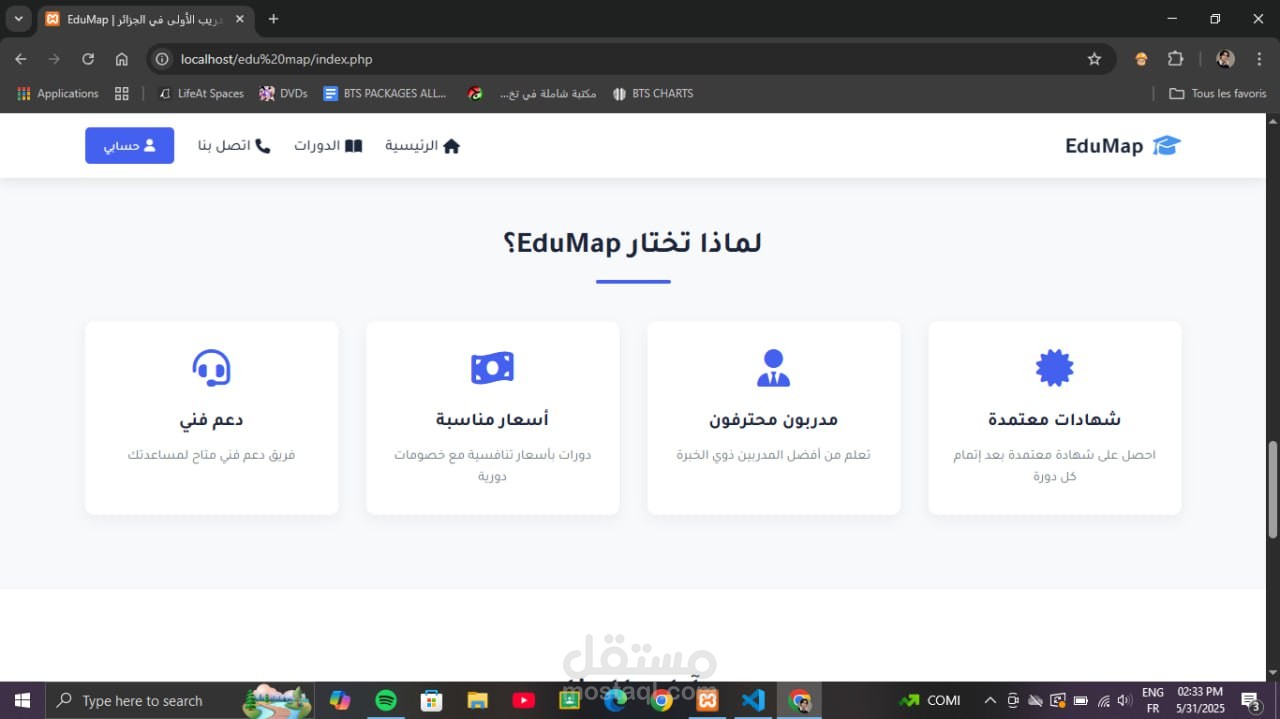Open the Windows Start menu
Viewport: 1280px width, 719px height.
[22, 700]
